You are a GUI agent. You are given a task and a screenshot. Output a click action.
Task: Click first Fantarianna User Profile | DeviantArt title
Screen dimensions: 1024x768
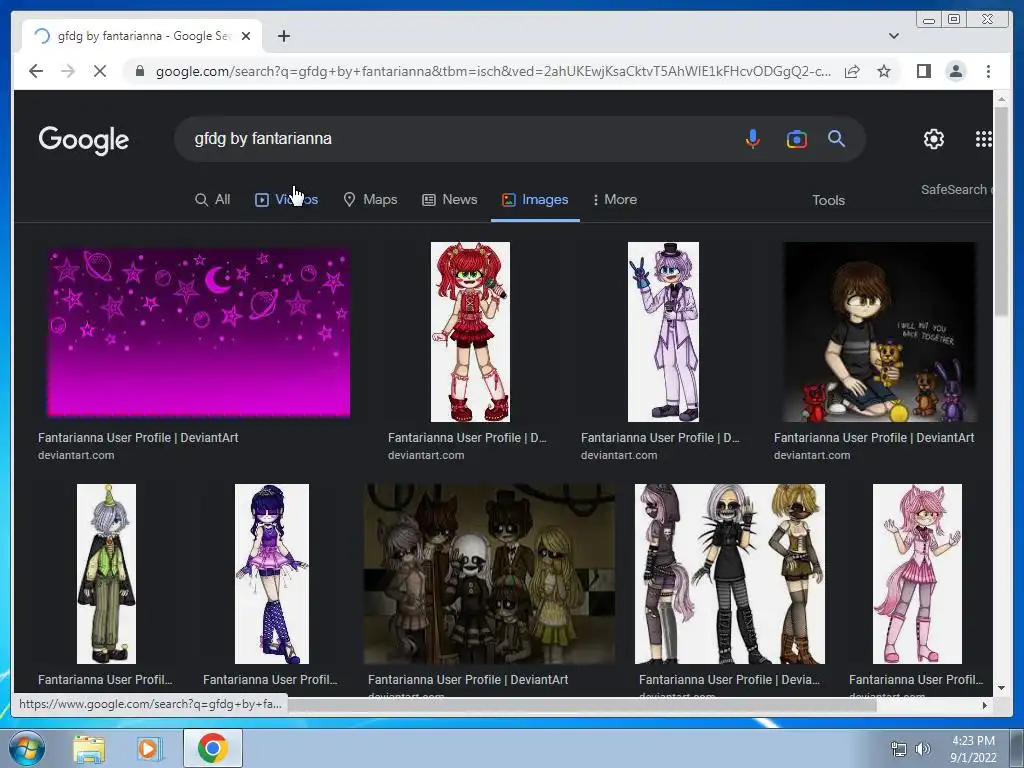(138, 438)
